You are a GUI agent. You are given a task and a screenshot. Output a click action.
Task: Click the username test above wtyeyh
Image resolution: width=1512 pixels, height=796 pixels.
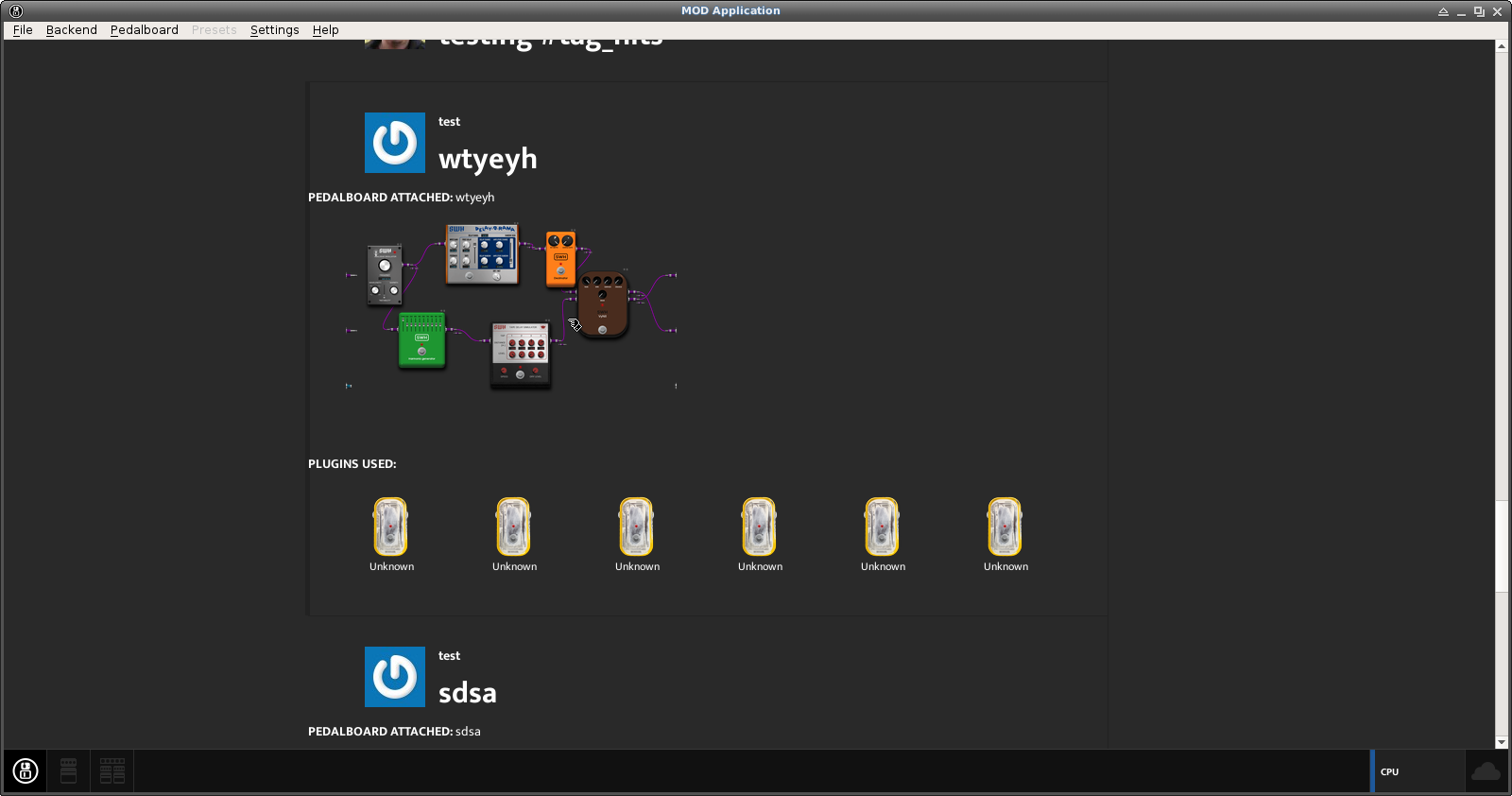449,122
